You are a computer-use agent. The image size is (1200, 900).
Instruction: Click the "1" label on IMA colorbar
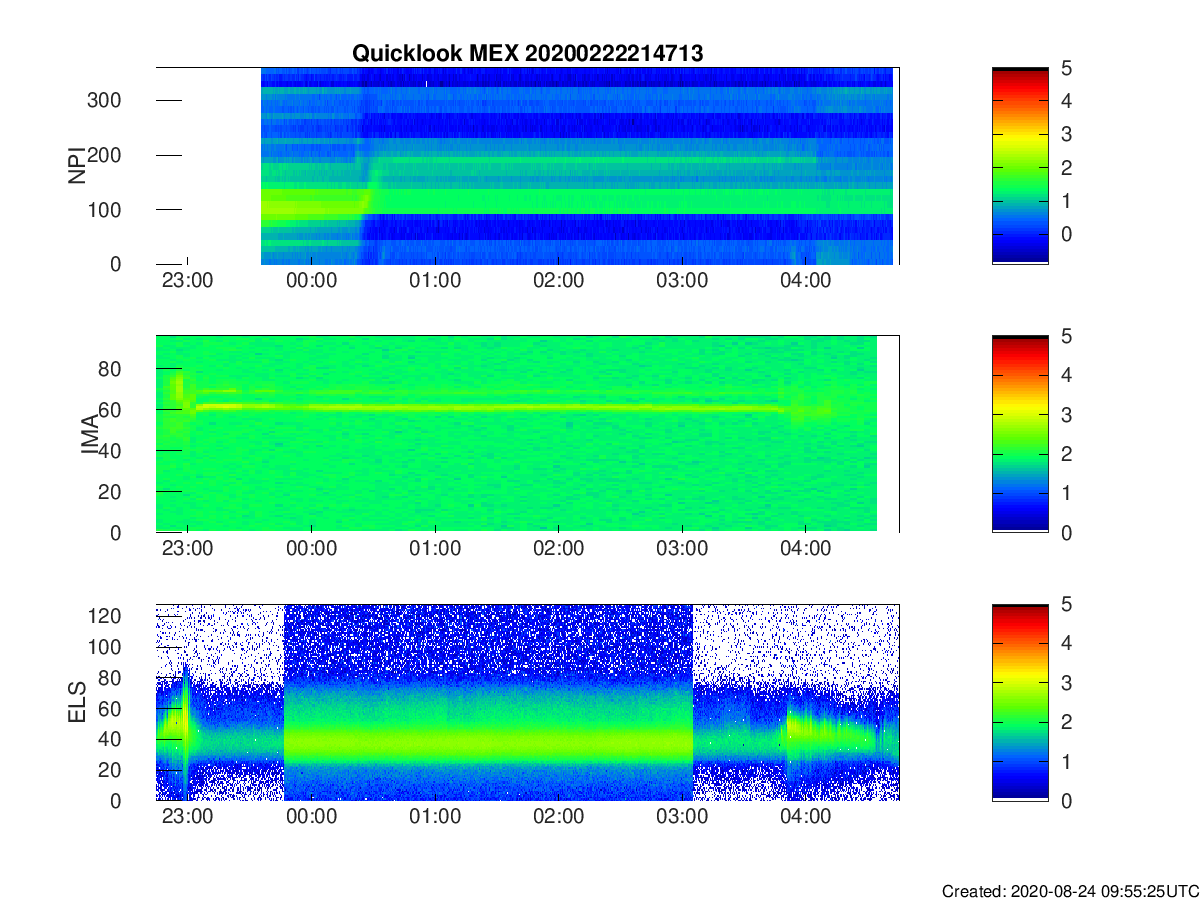(x=1065, y=493)
